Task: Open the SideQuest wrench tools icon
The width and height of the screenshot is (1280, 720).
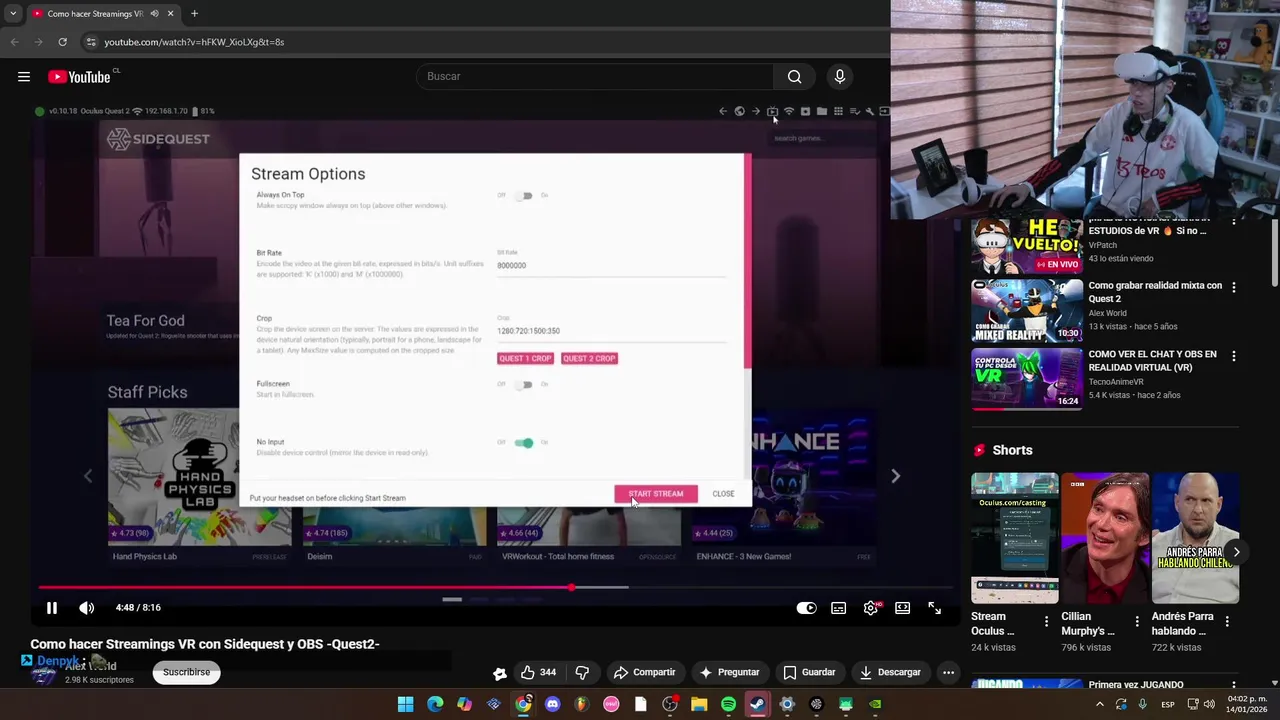Action: click(x=870, y=111)
